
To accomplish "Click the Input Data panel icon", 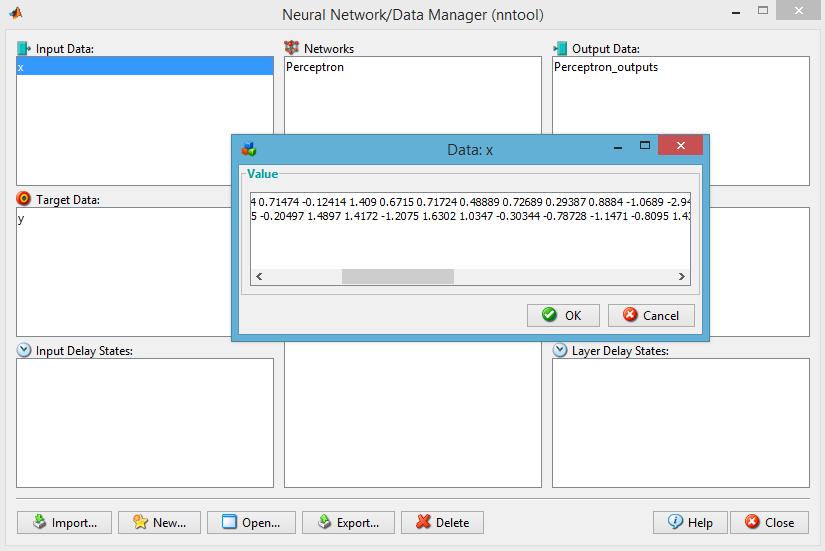I will 24,48.
